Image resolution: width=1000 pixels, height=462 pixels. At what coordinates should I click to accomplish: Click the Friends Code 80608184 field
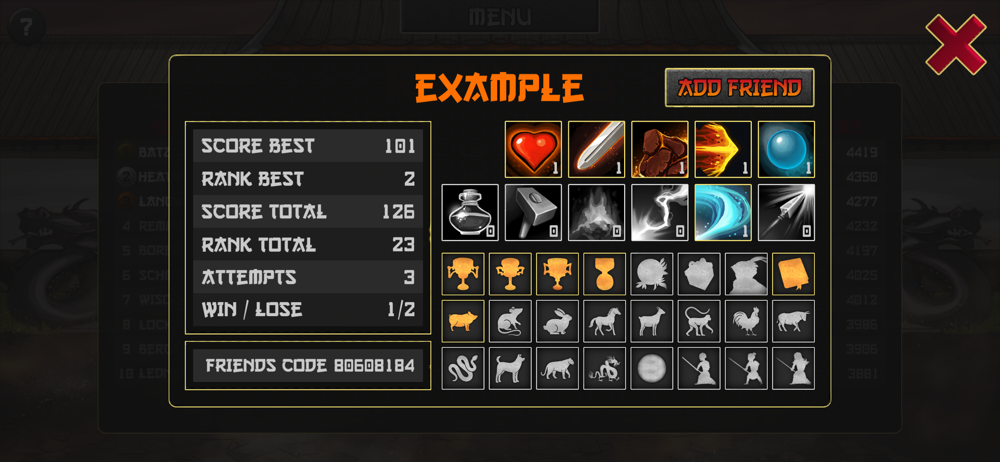click(308, 366)
